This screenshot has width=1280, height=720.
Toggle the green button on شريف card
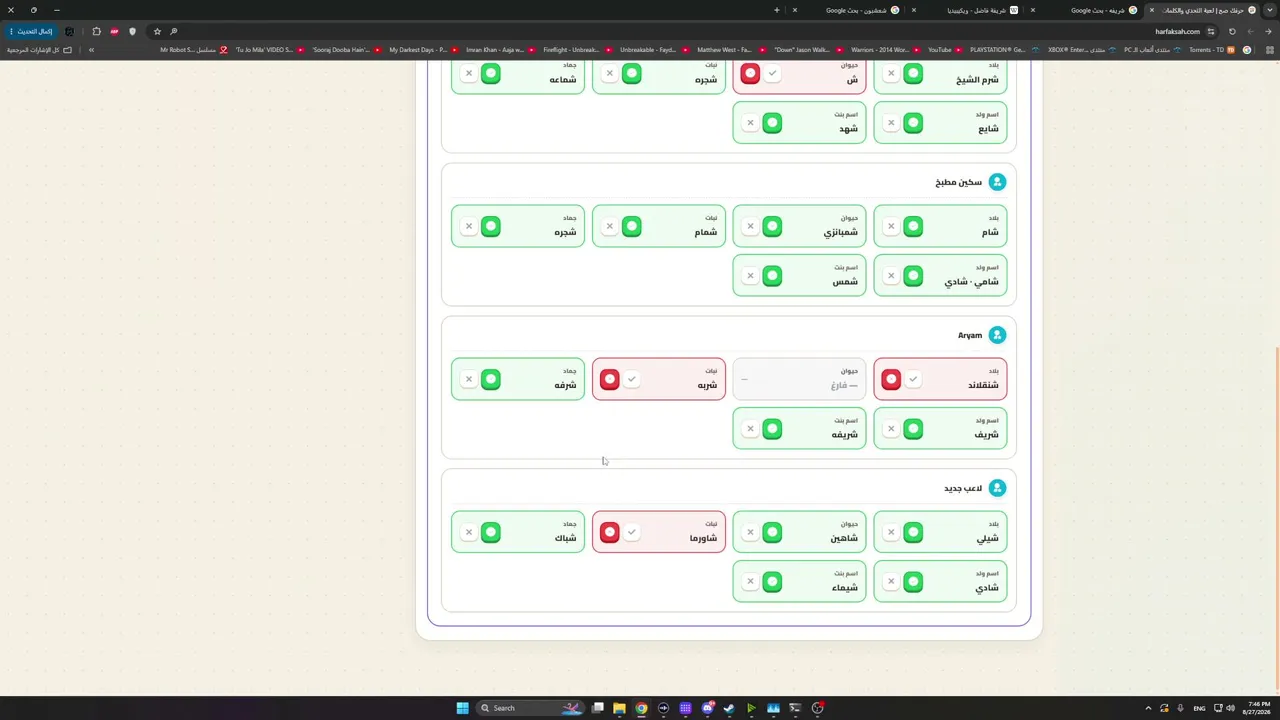[913, 429]
